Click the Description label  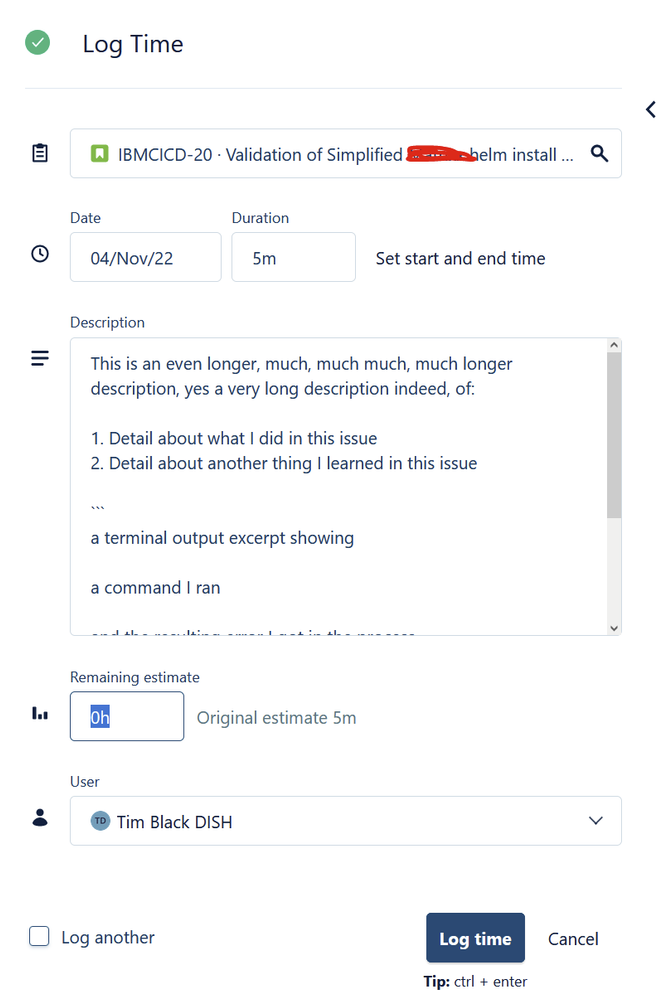[x=107, y=322]
